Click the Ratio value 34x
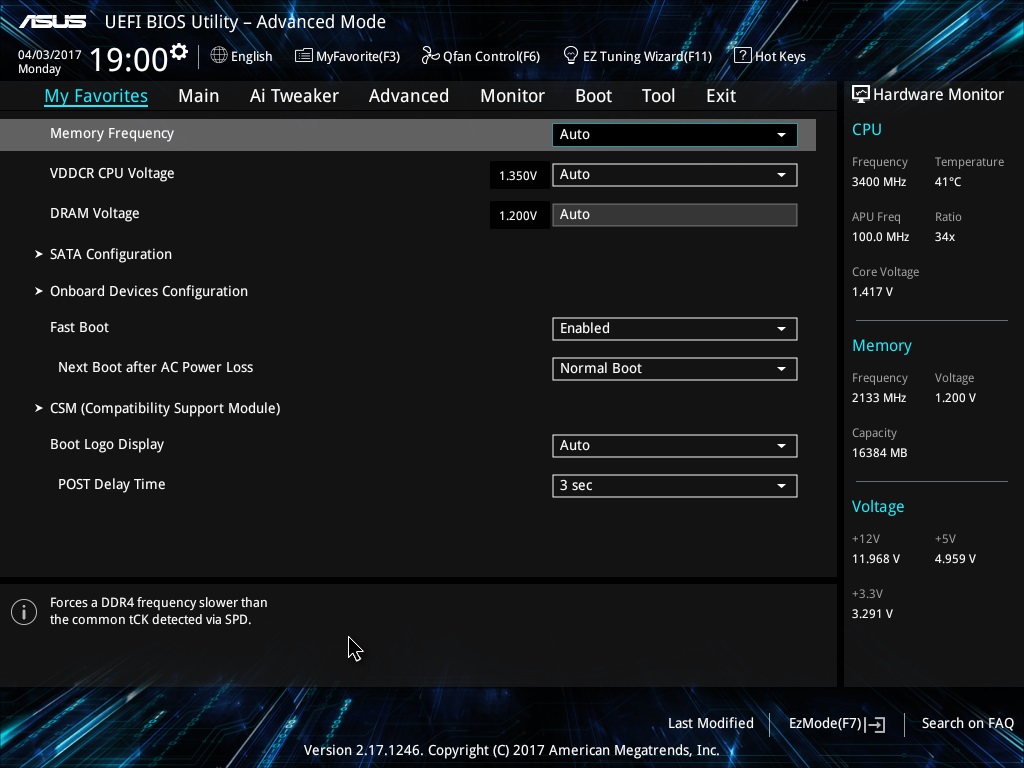 click(x=944, y=237)
